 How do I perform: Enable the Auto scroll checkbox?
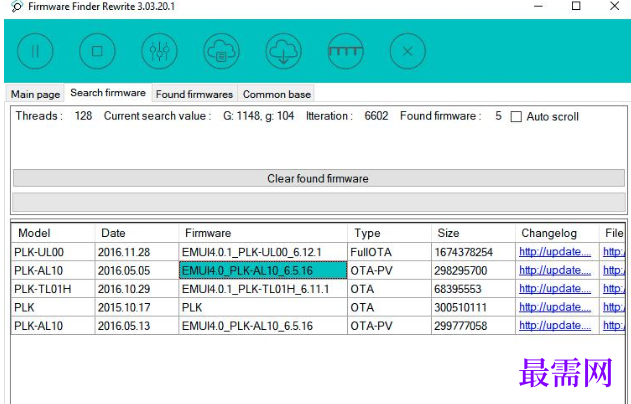[x=516, y=117]
